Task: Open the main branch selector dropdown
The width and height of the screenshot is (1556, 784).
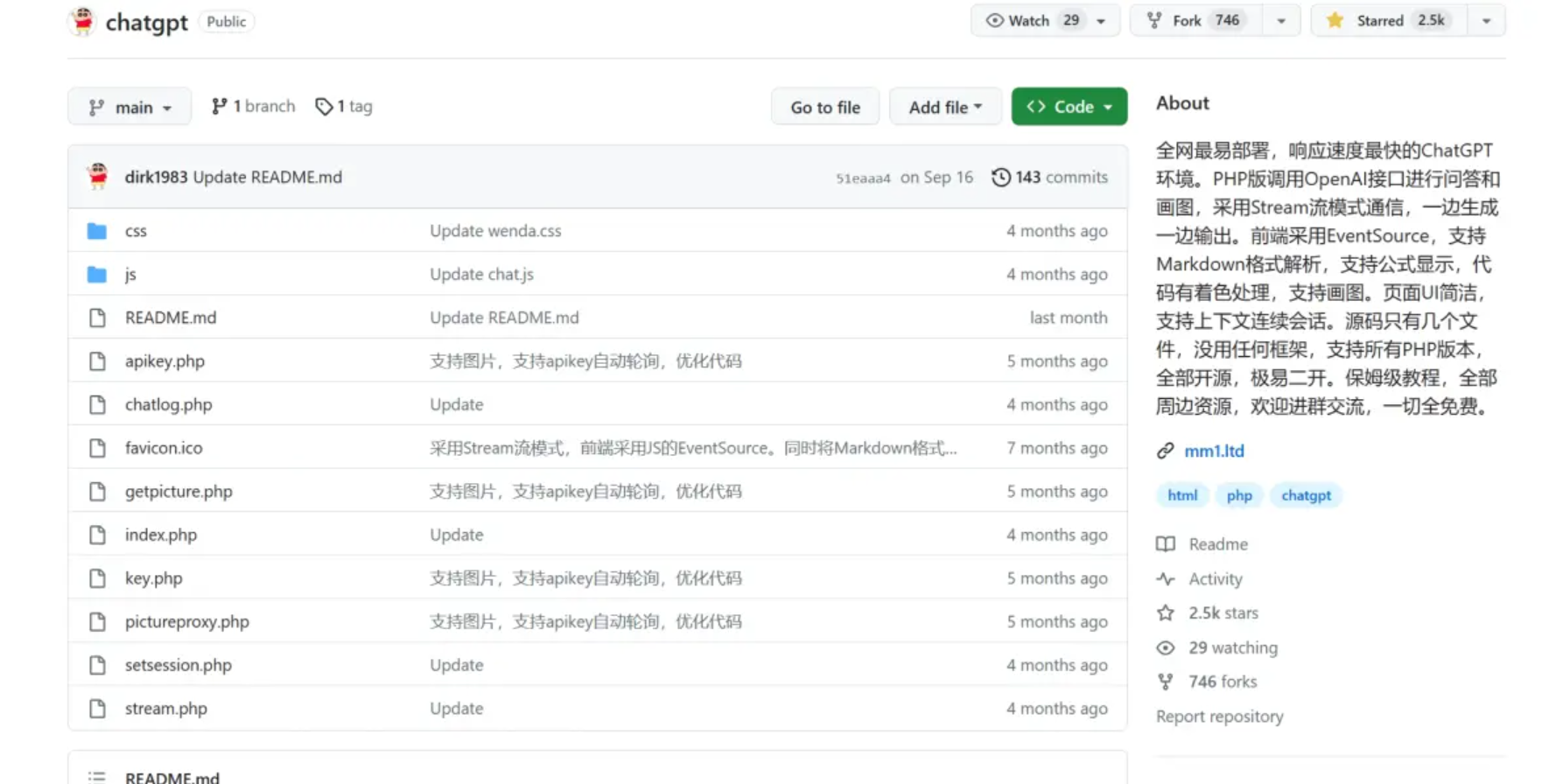Action: 130,107
